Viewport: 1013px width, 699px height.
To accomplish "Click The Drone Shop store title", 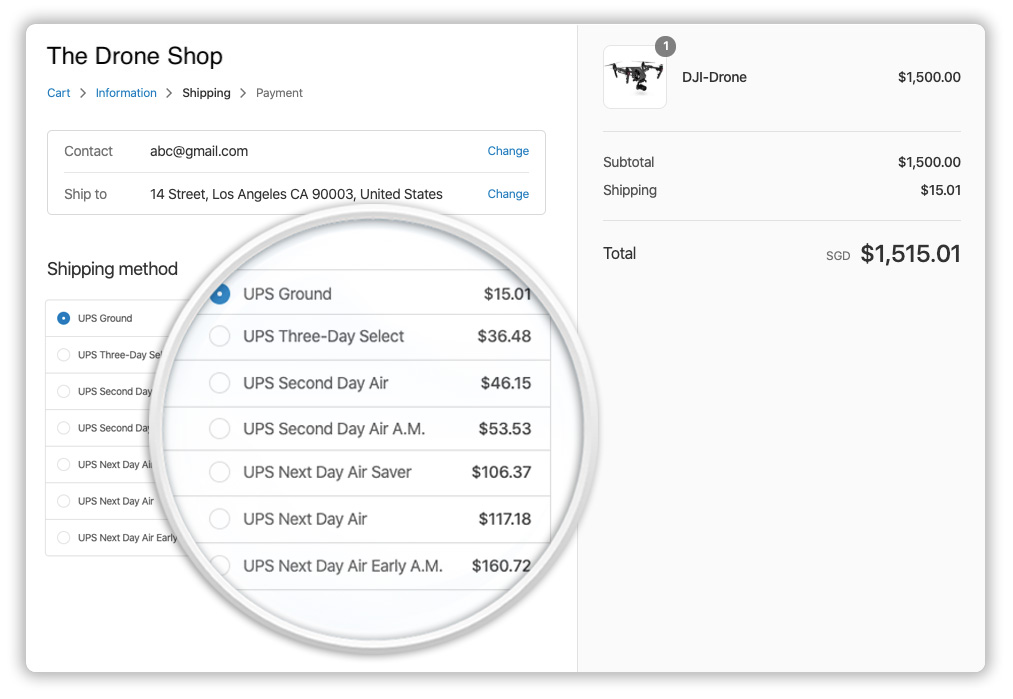I will pos(134,56).
